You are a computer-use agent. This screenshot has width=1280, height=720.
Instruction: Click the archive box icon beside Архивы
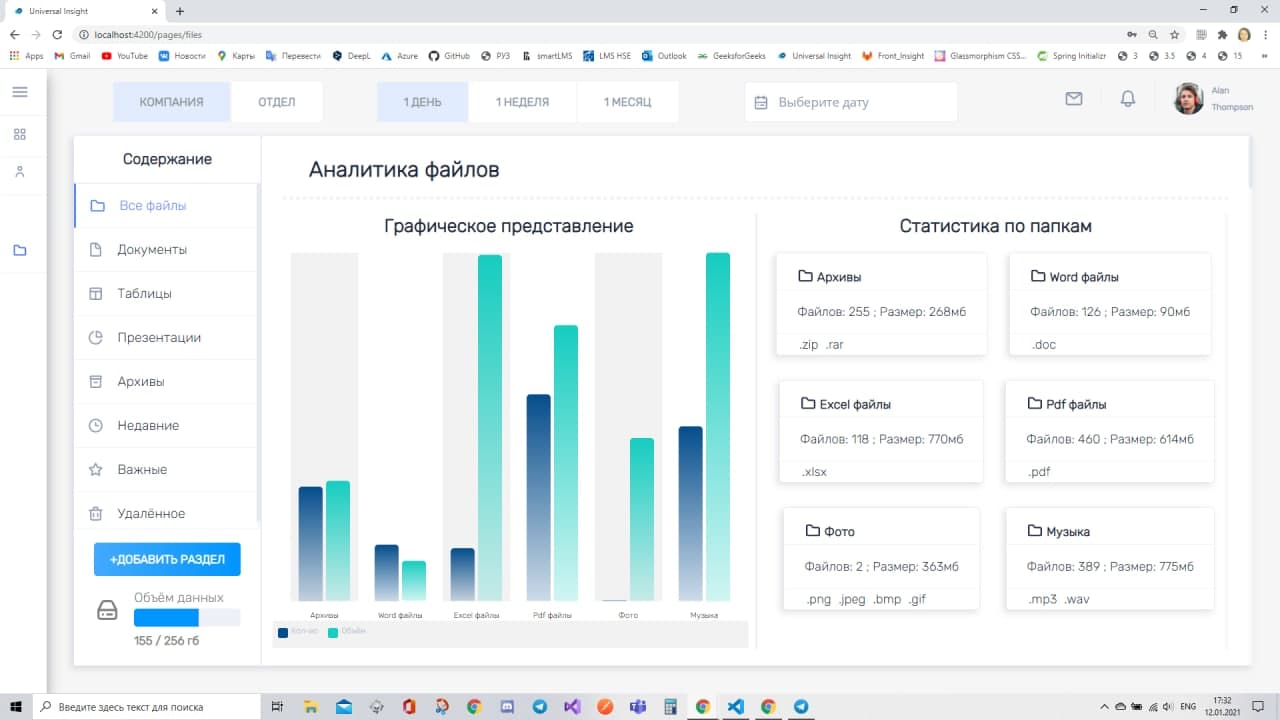[96, 382]
